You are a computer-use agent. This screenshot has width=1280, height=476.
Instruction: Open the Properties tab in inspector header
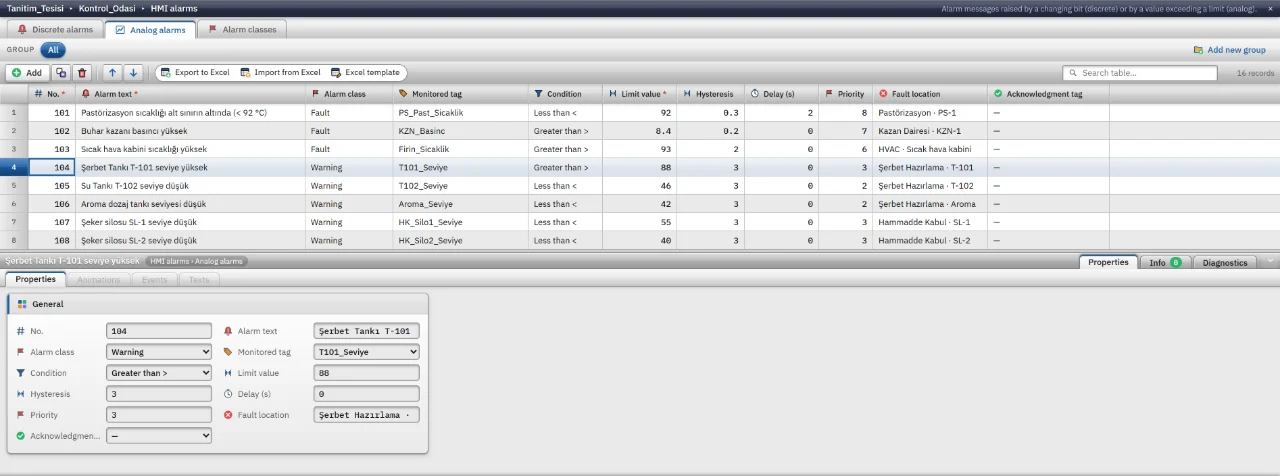click(x=1108, y=262)
